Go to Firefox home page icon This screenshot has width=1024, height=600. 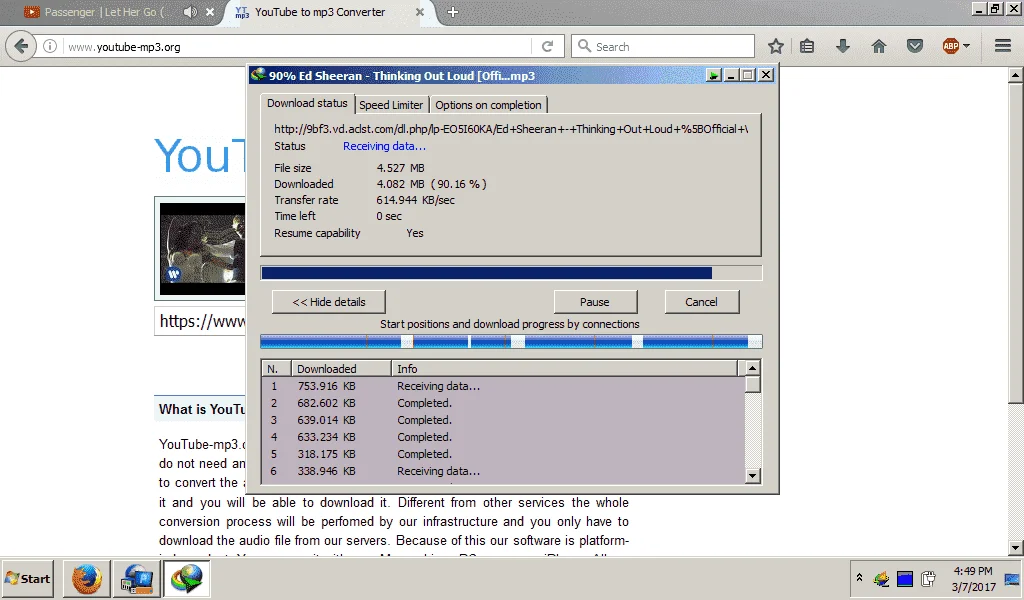[879, 46]
